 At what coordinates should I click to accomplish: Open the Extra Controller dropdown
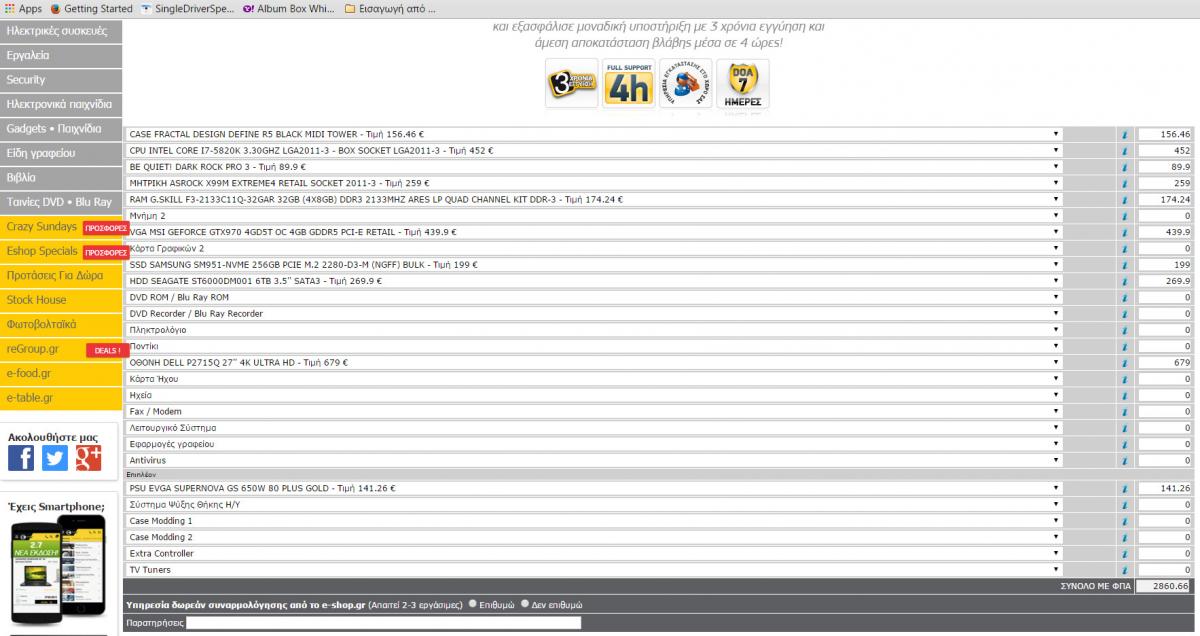tap(593, 553)
